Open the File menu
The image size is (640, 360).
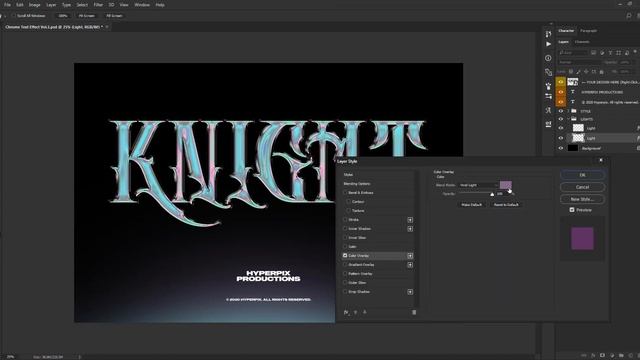point(7,5)
